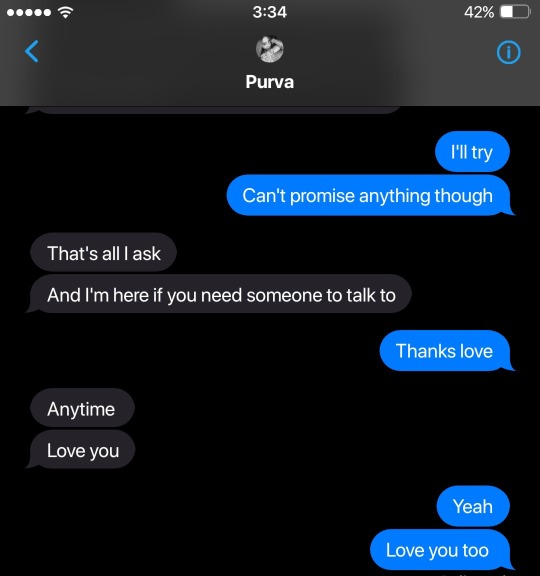Tap the received "Love you" bubble
The height and width of the screenshot is (576, 540).
tap(81, 450)
